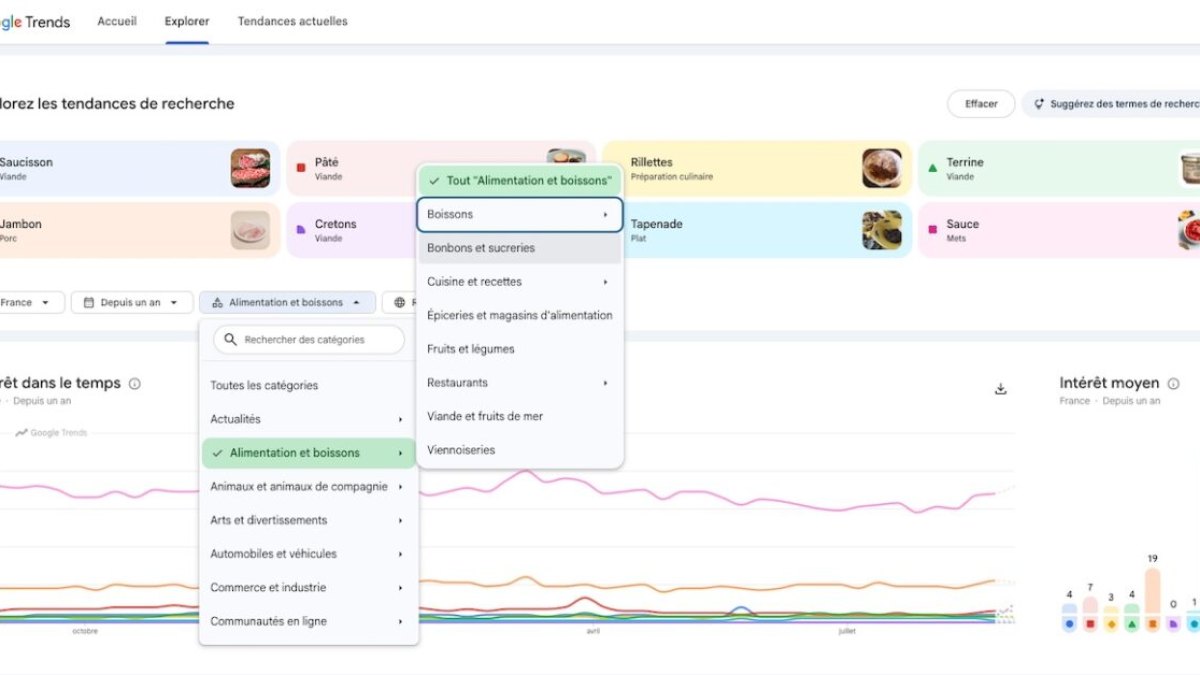Click the blue circle legend marker under bar 4
The width and height of the screenshot is (1200, 675).
[x=1069, y=624]
